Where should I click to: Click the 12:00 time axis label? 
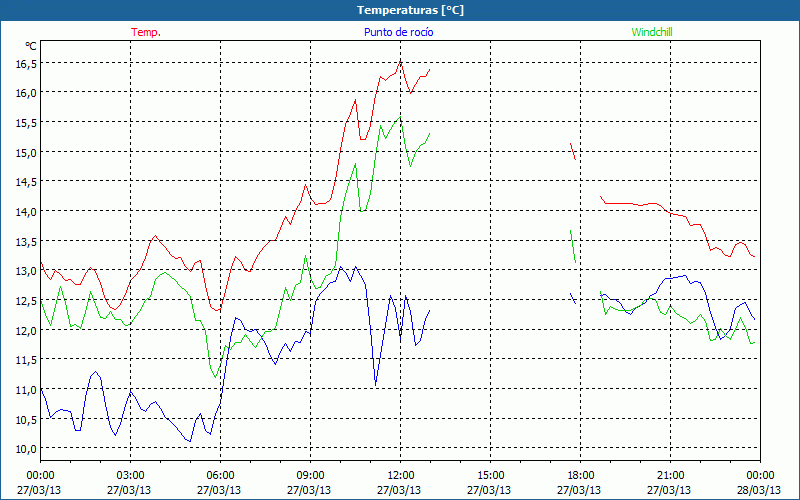[x=401, y=476]
